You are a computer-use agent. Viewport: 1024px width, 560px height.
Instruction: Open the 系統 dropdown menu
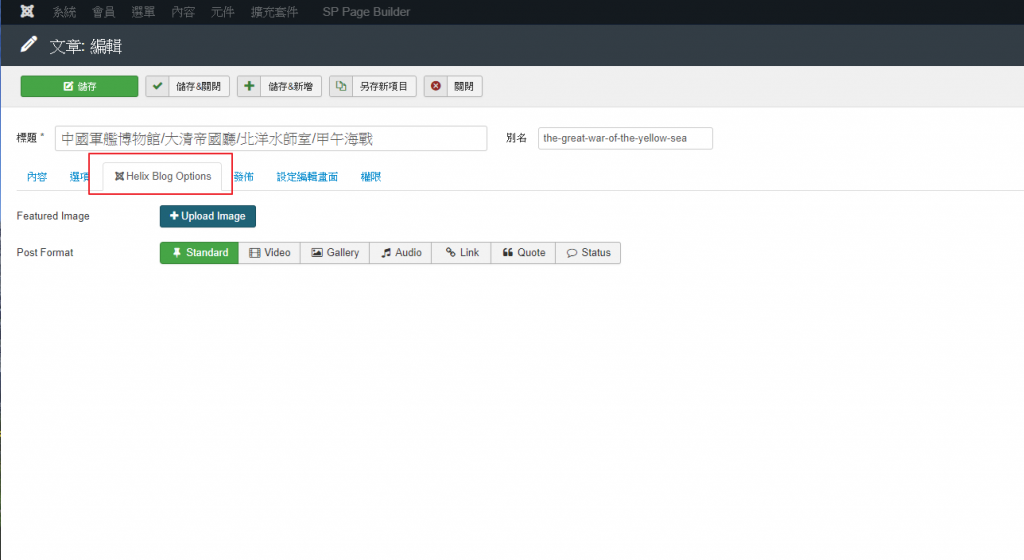point(64,12)
